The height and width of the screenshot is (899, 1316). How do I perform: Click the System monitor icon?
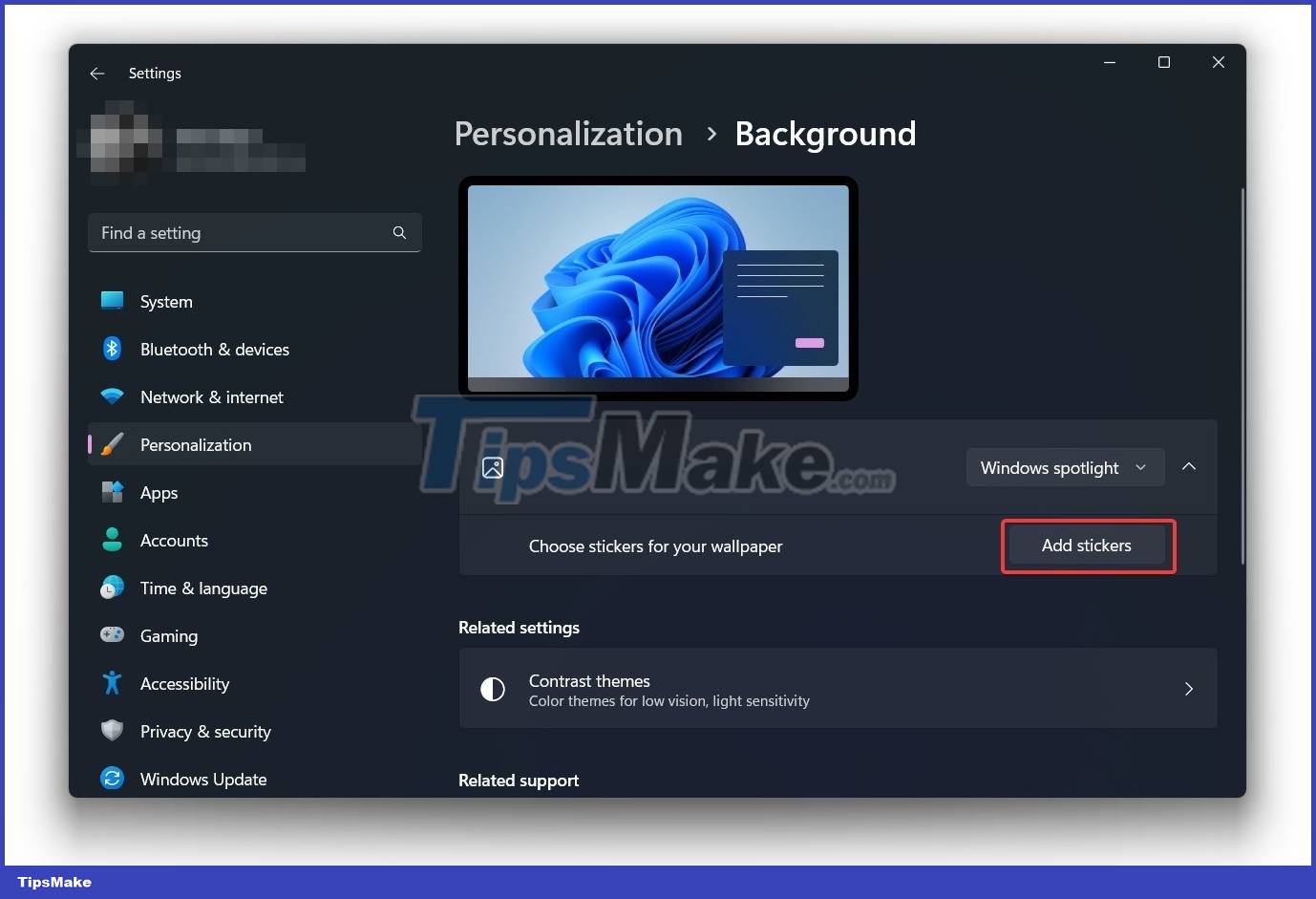pos(112,301)
